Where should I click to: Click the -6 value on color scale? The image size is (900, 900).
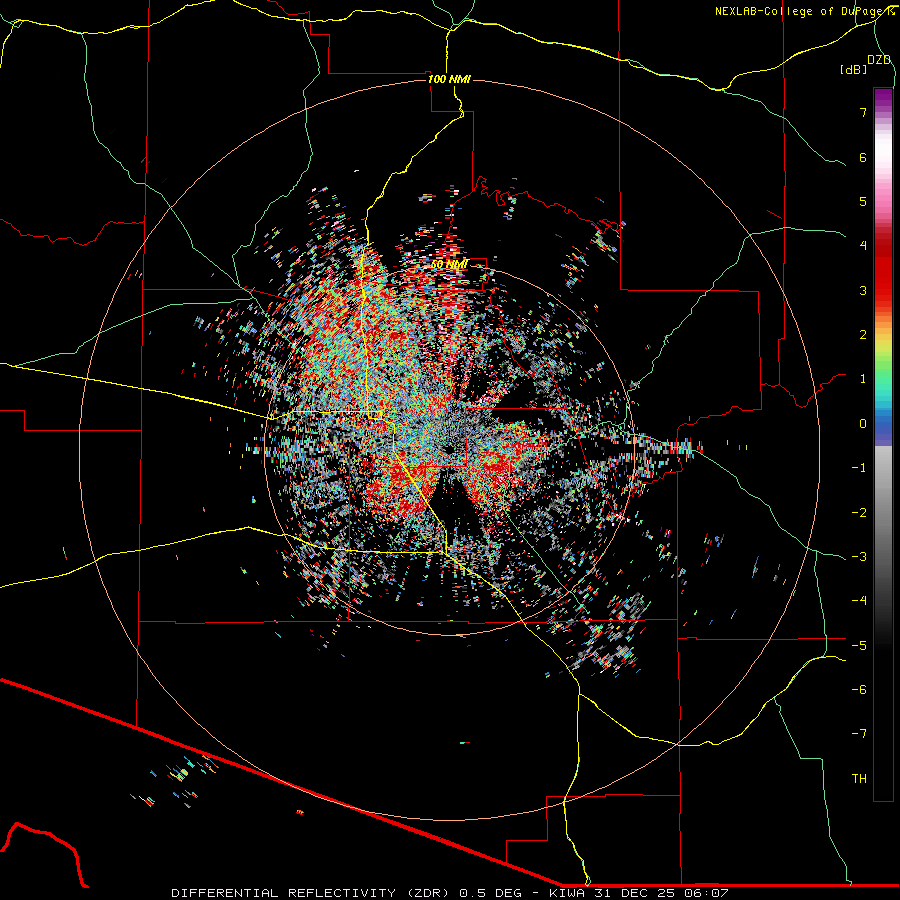coord(859,689)
